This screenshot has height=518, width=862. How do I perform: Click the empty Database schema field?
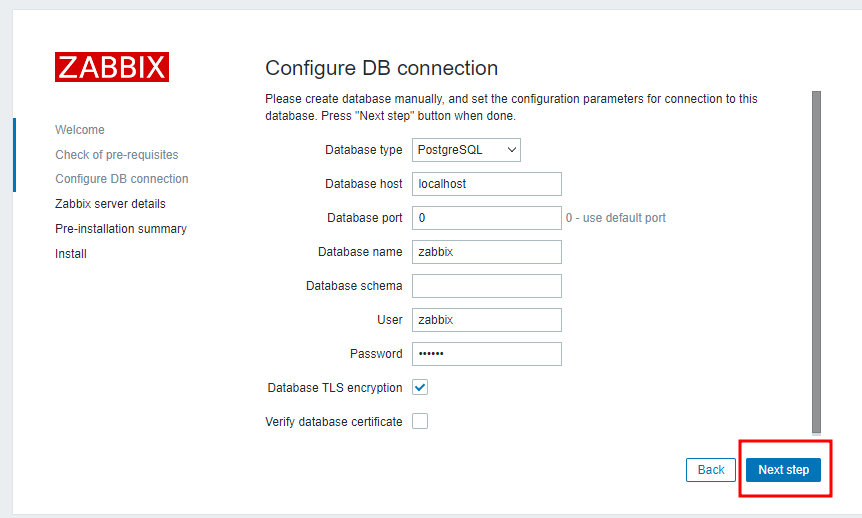tap(487, 286)
